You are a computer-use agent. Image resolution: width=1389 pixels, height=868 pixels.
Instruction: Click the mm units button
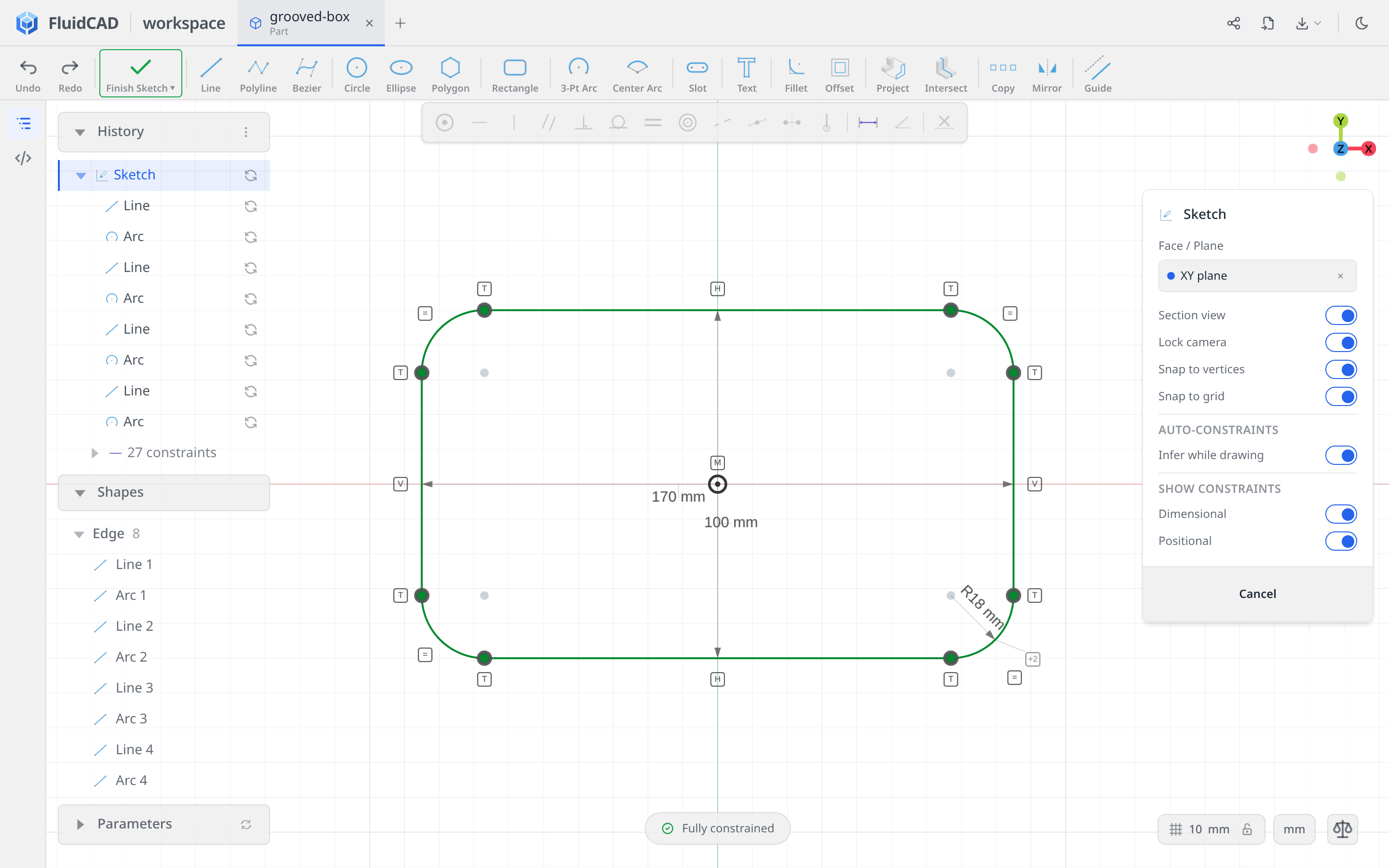(1294, 829)
